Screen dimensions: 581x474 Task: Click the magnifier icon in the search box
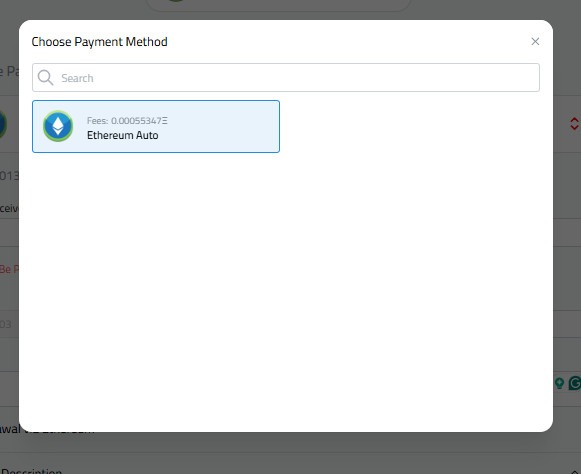click(46, 77)
